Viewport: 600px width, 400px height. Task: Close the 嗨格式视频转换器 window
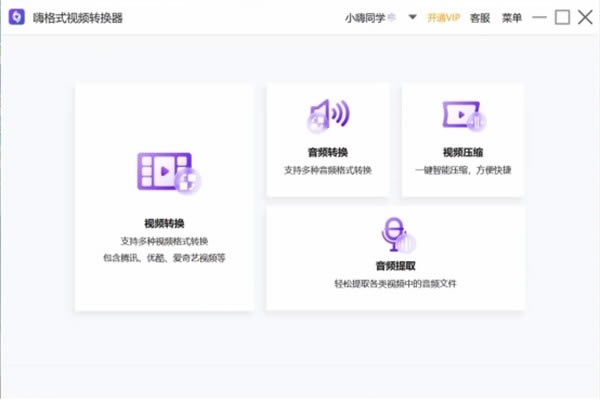coord(585,17)
